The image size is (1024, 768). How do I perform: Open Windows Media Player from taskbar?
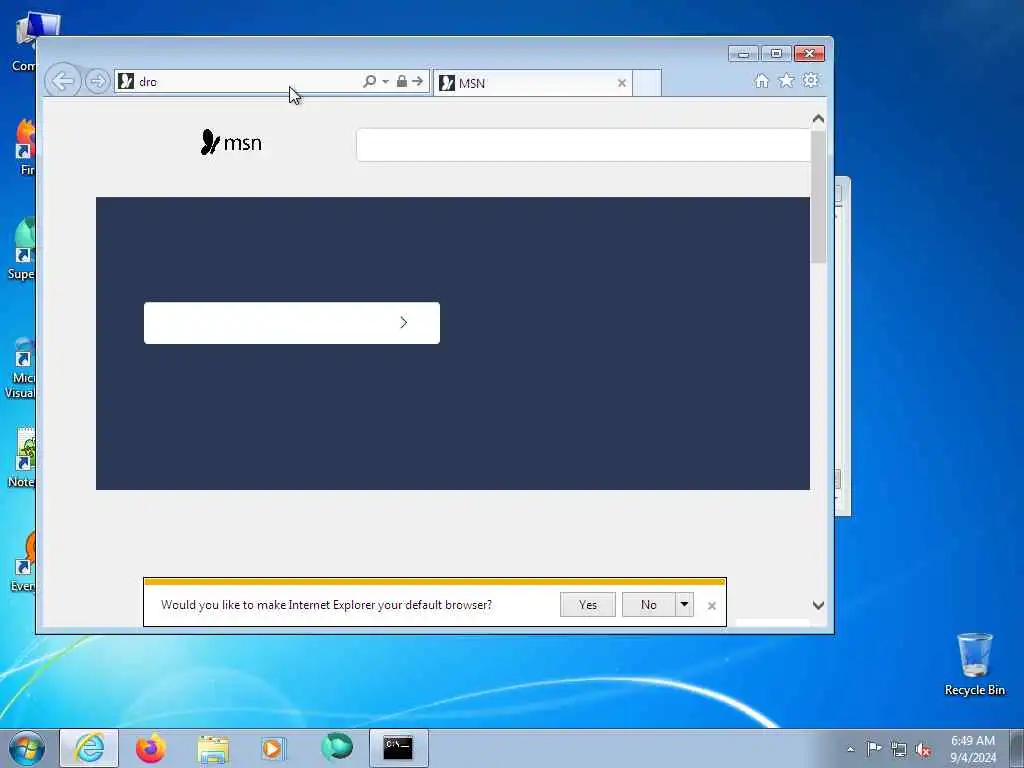(272, 748)
